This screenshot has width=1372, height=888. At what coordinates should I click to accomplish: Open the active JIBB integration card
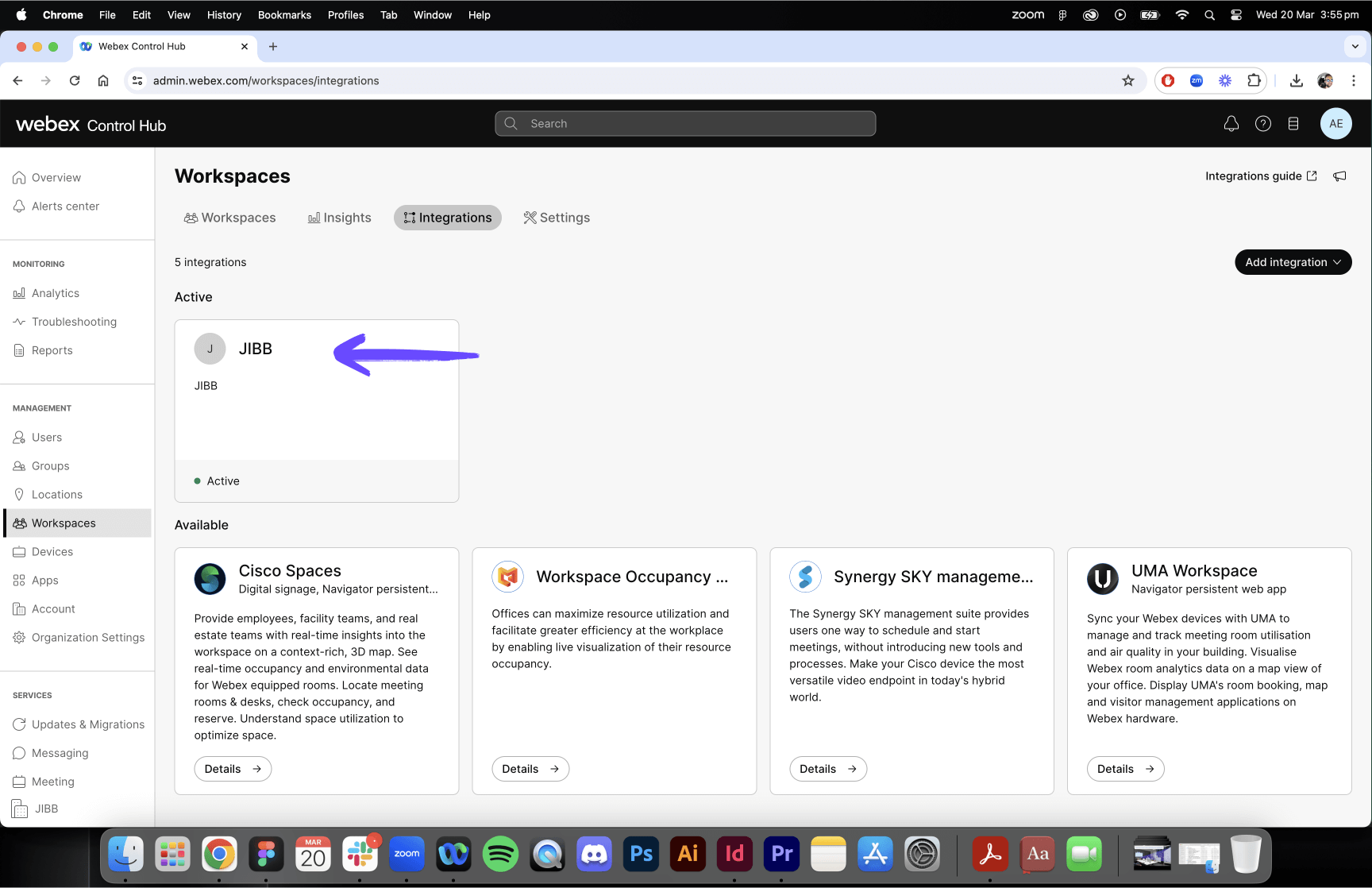(x=317, y=411)
